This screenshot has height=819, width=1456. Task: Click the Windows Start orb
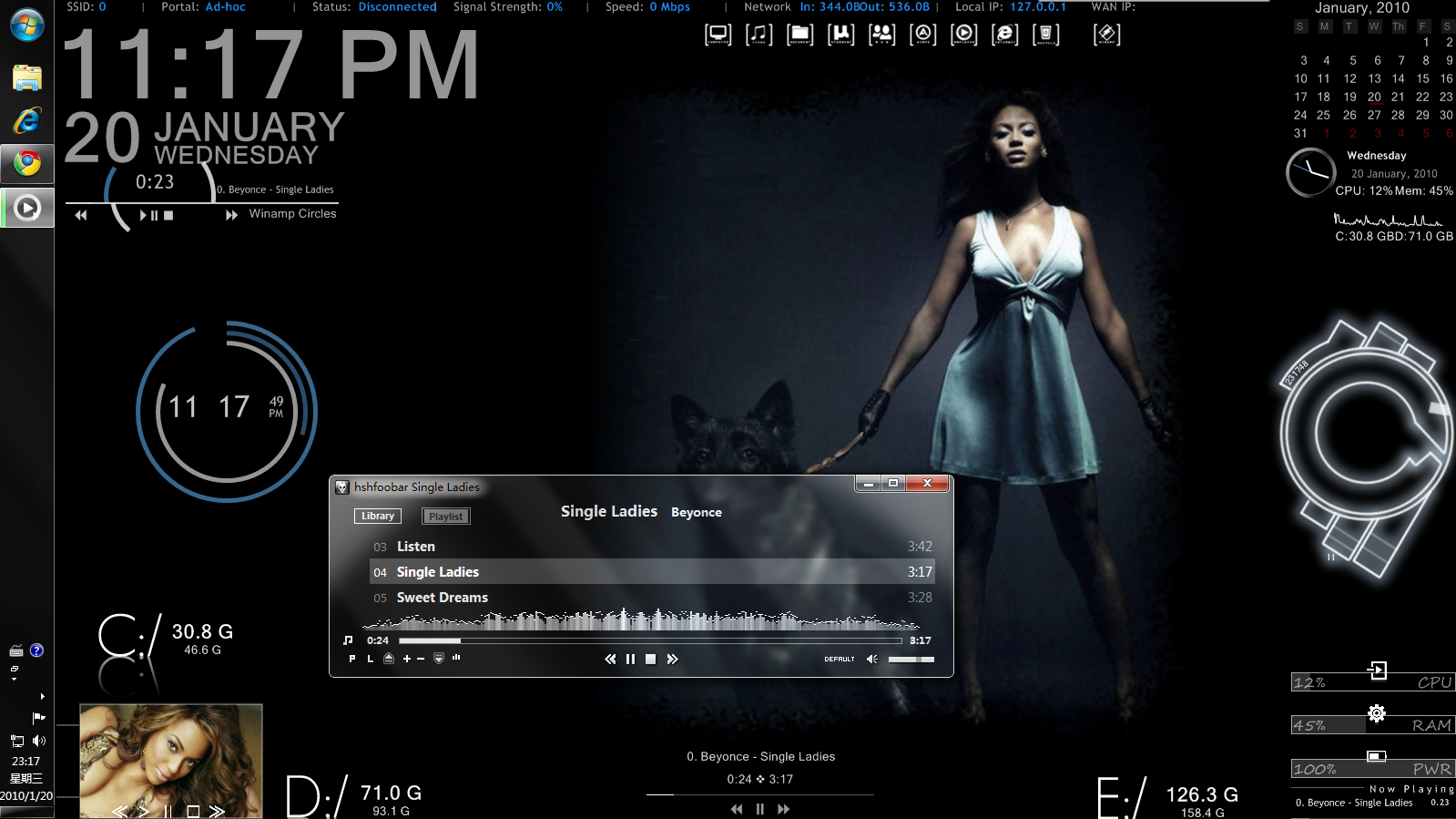coord(27,26)
